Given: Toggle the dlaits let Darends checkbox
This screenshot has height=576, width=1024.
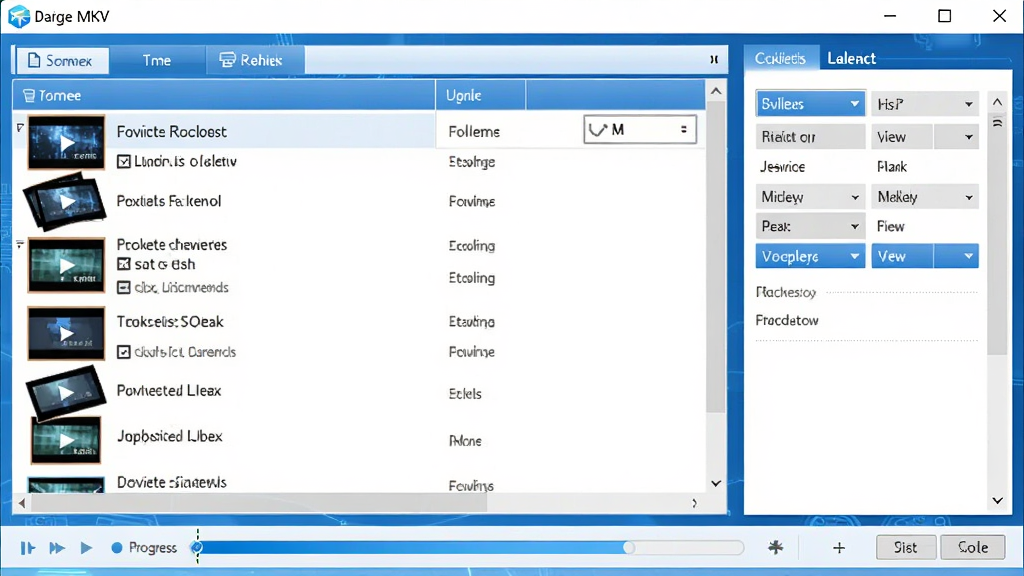Looking at the screenshot, I should tap(123, 352).
